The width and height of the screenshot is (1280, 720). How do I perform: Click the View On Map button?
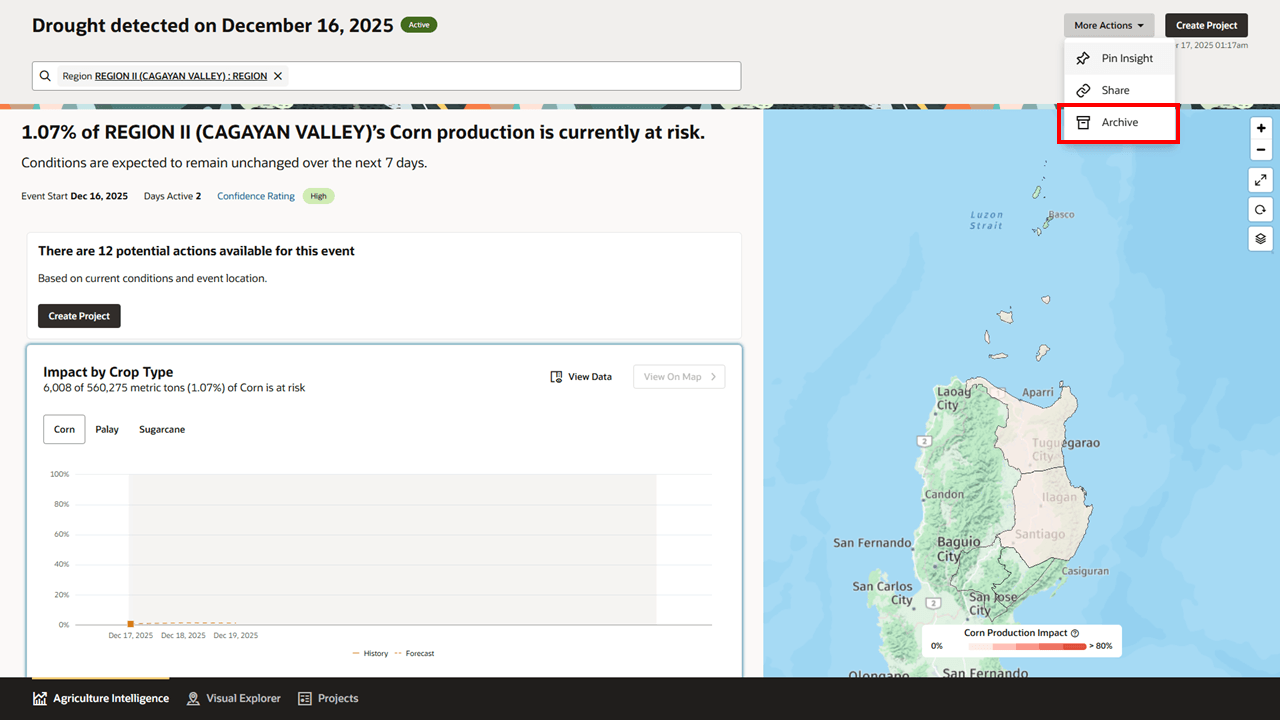(x=679, y=377)
